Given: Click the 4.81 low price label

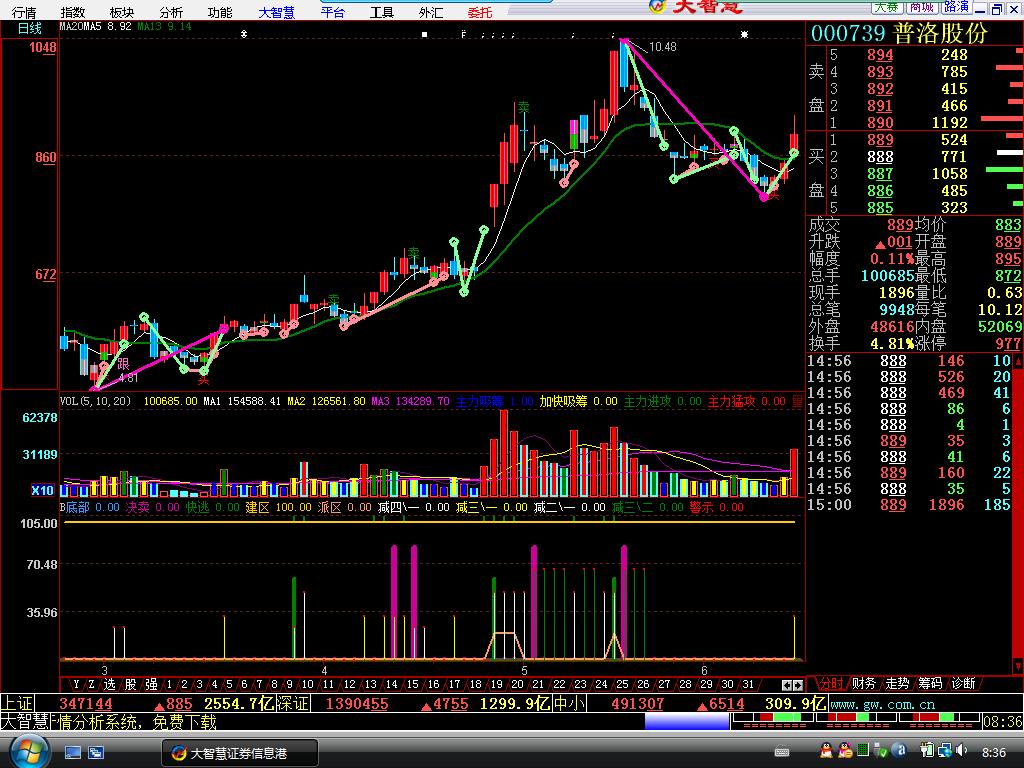Looking at the screenshot, I should pyautogui.click(x=128, y=377).
